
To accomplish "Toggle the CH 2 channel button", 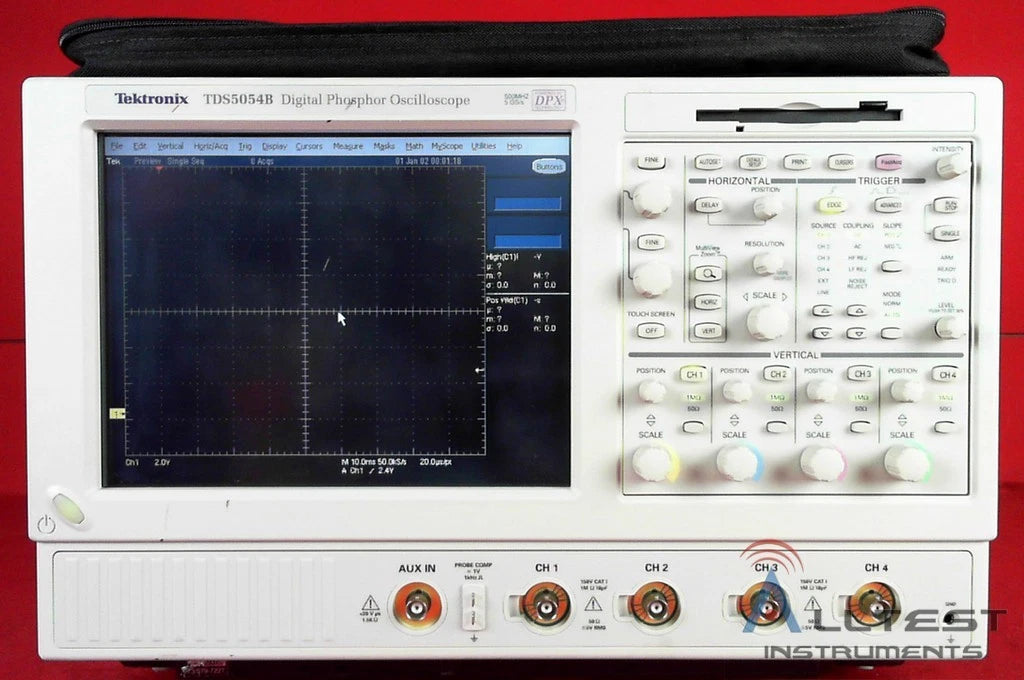I will point(777,374).
